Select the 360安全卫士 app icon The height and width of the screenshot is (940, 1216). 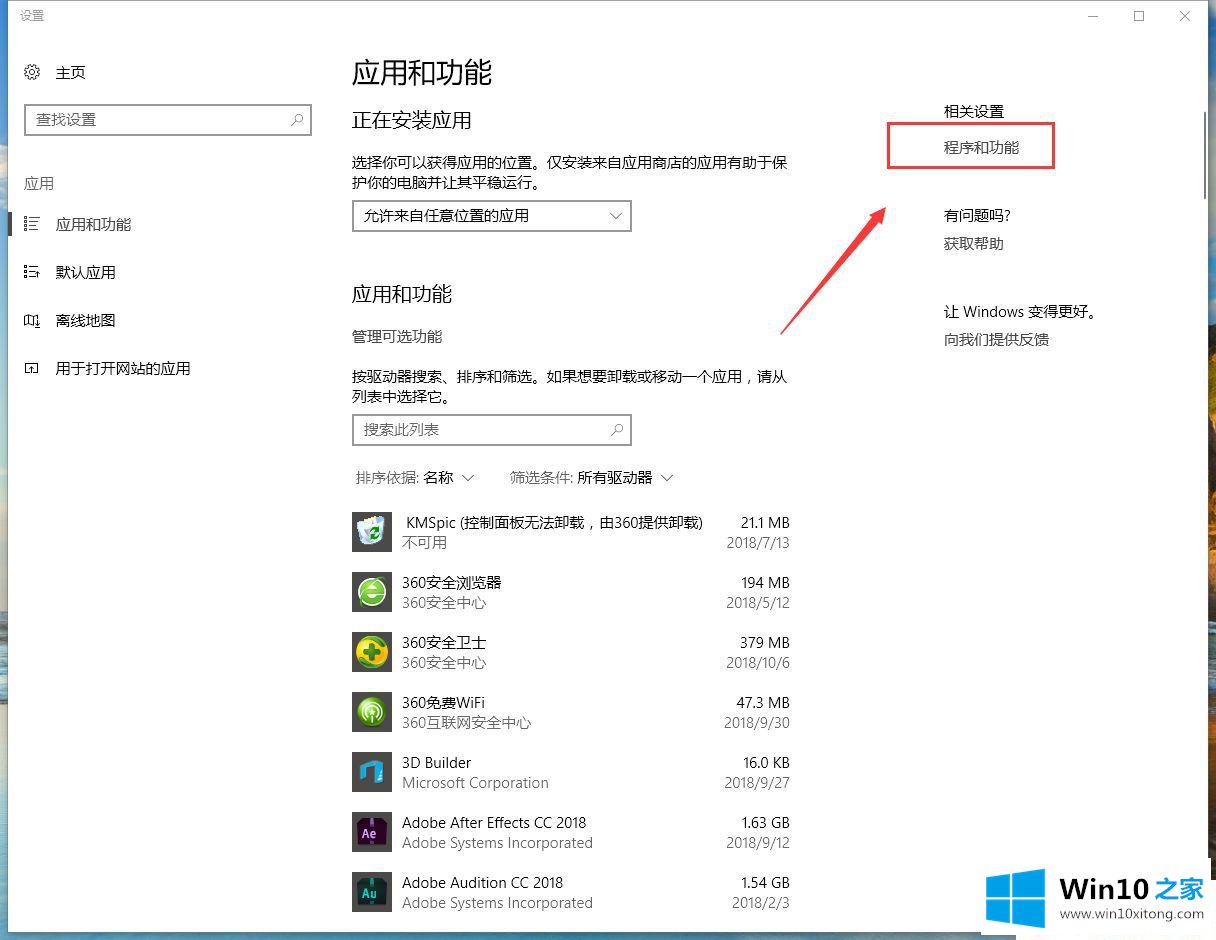pos(372,652)
